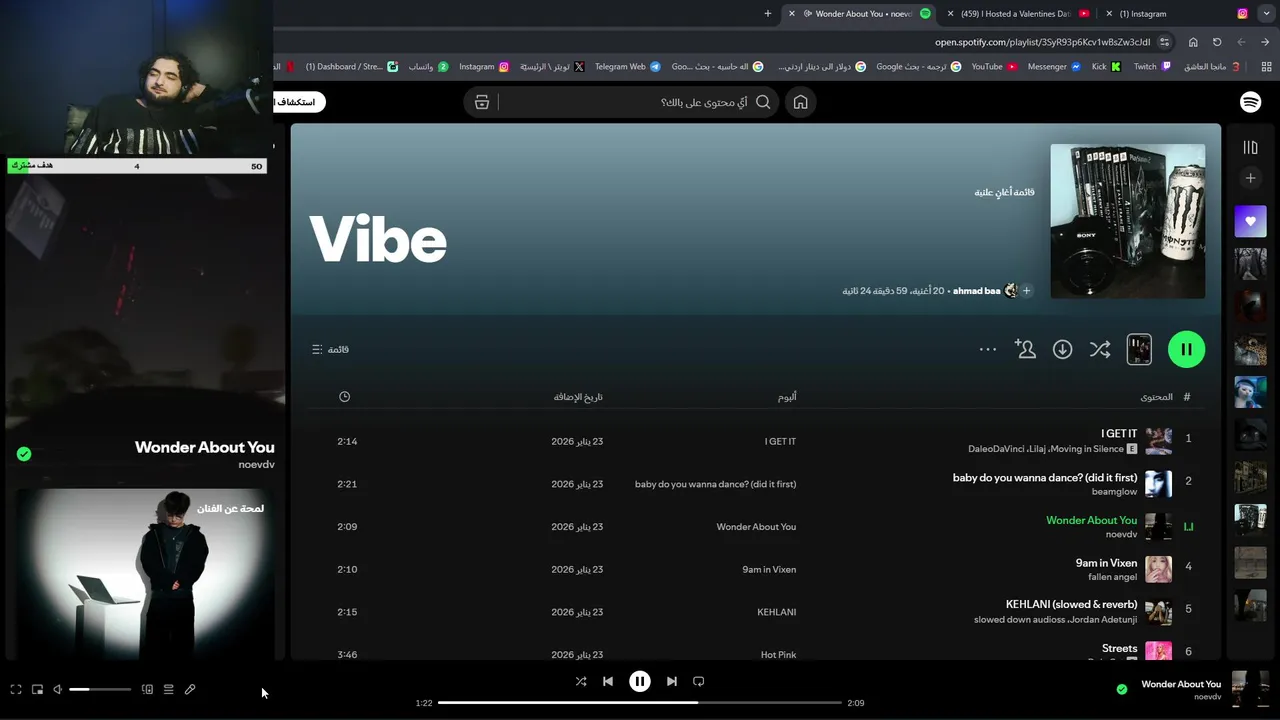This screenshot has width=1280, height=720.
Task: Adjust the volume slider
Action: pos(100,689)
